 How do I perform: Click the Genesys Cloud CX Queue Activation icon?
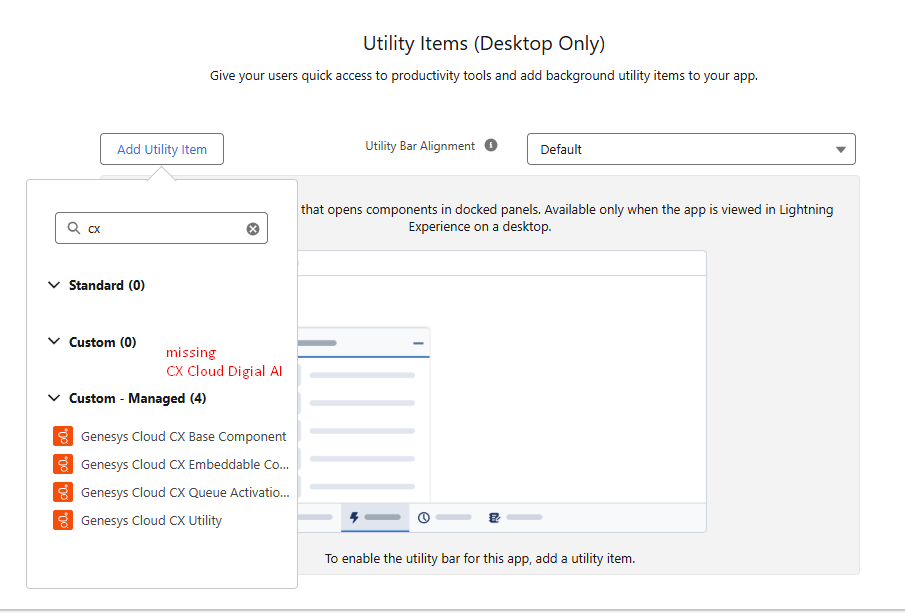(x=63, y=492)
